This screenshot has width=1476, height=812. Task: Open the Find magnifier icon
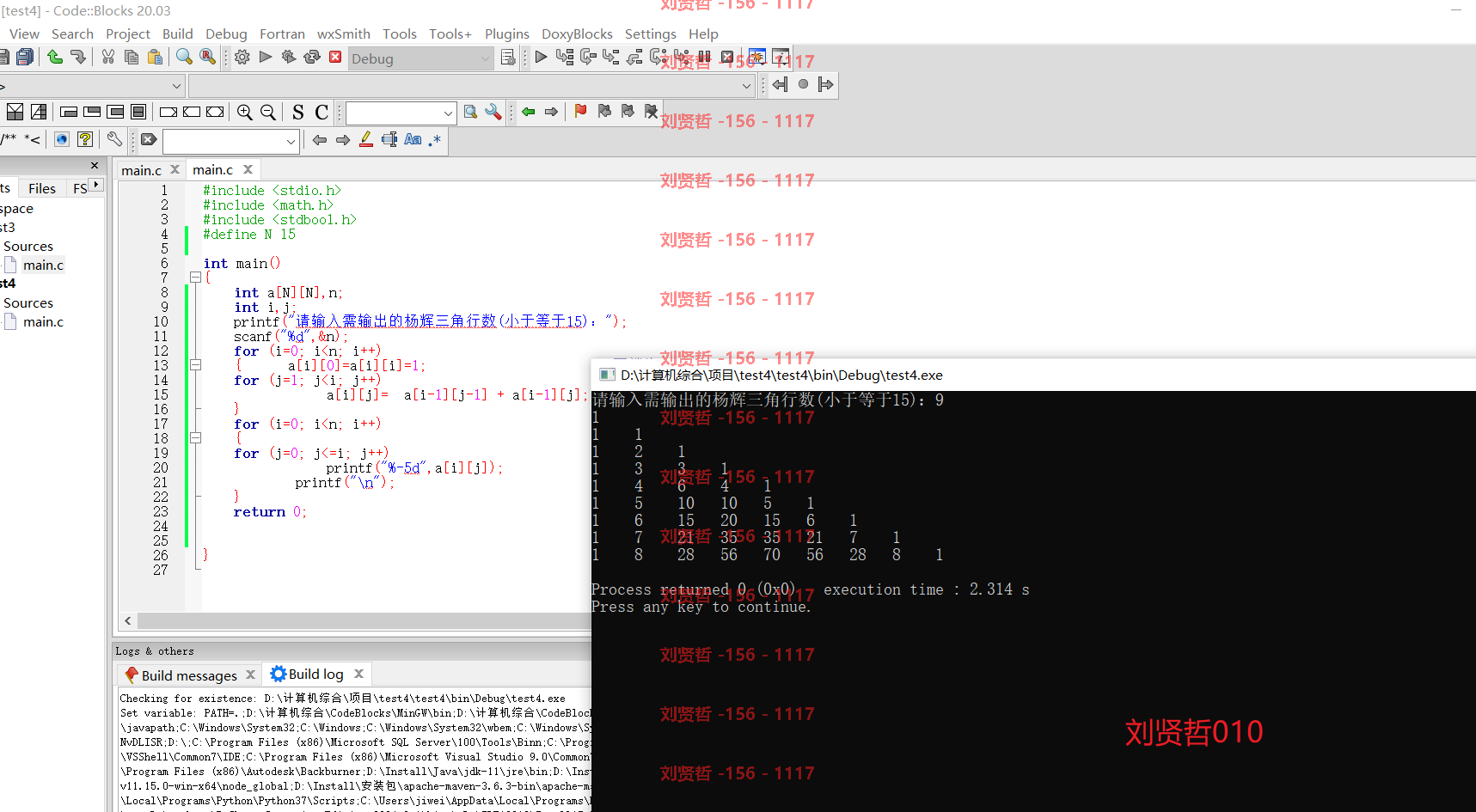click(184, 57)
